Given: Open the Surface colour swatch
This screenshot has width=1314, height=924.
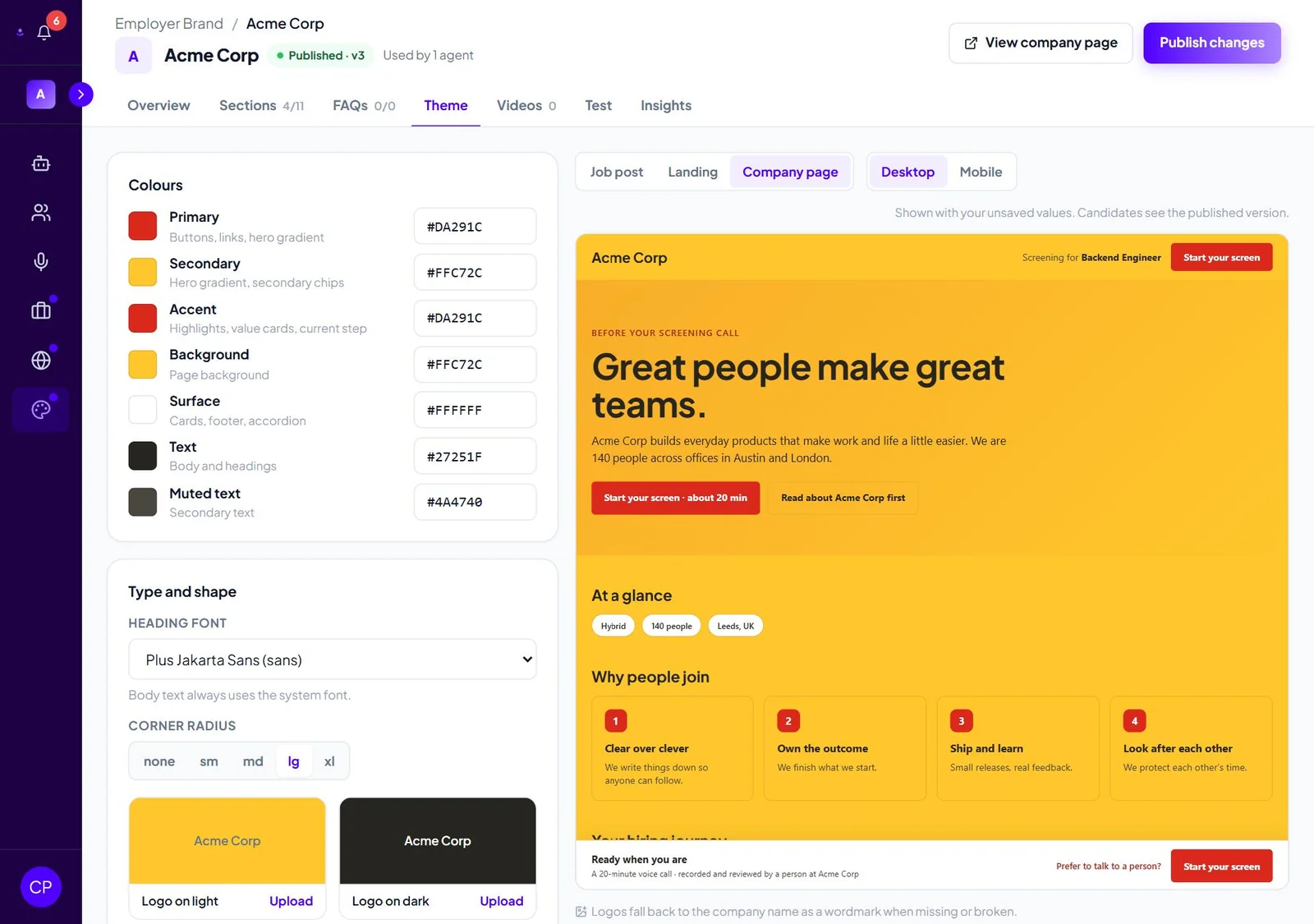Looking at the screenshot, I should (x=143, y=410).
